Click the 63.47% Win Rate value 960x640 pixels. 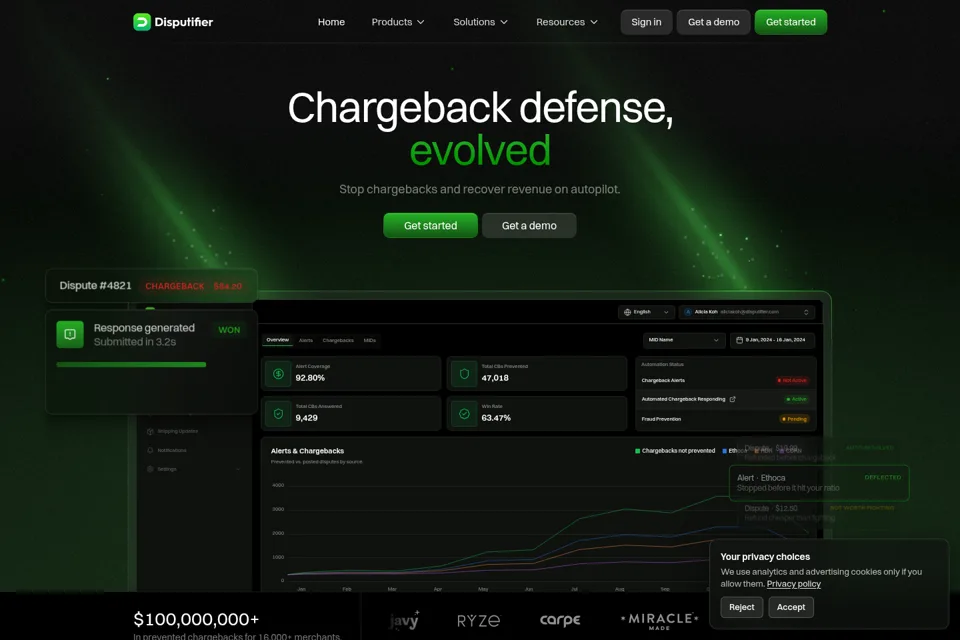tap(496, 418)
